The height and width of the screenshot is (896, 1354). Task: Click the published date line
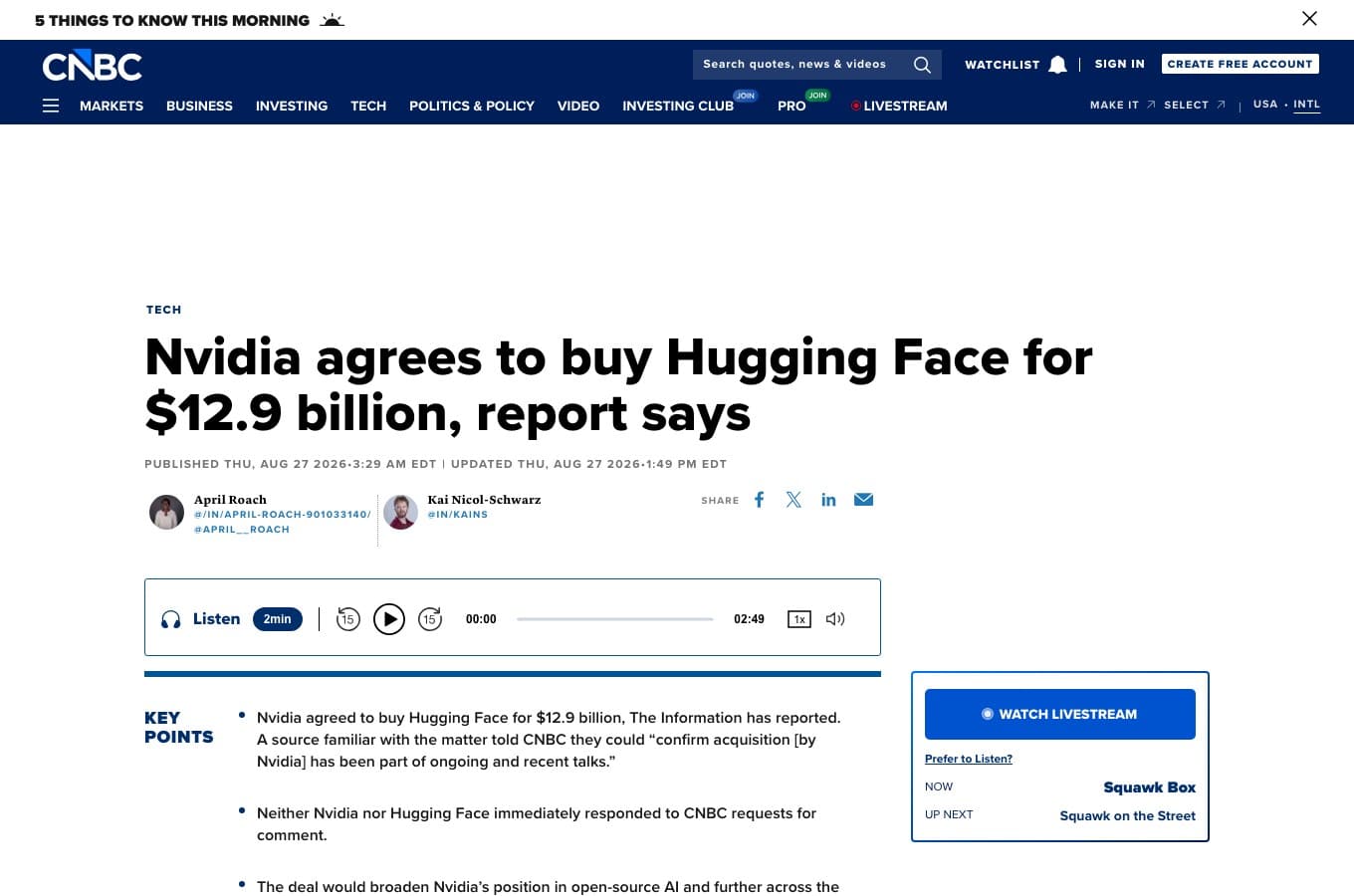pyautogui.click(x=291, y=464)
